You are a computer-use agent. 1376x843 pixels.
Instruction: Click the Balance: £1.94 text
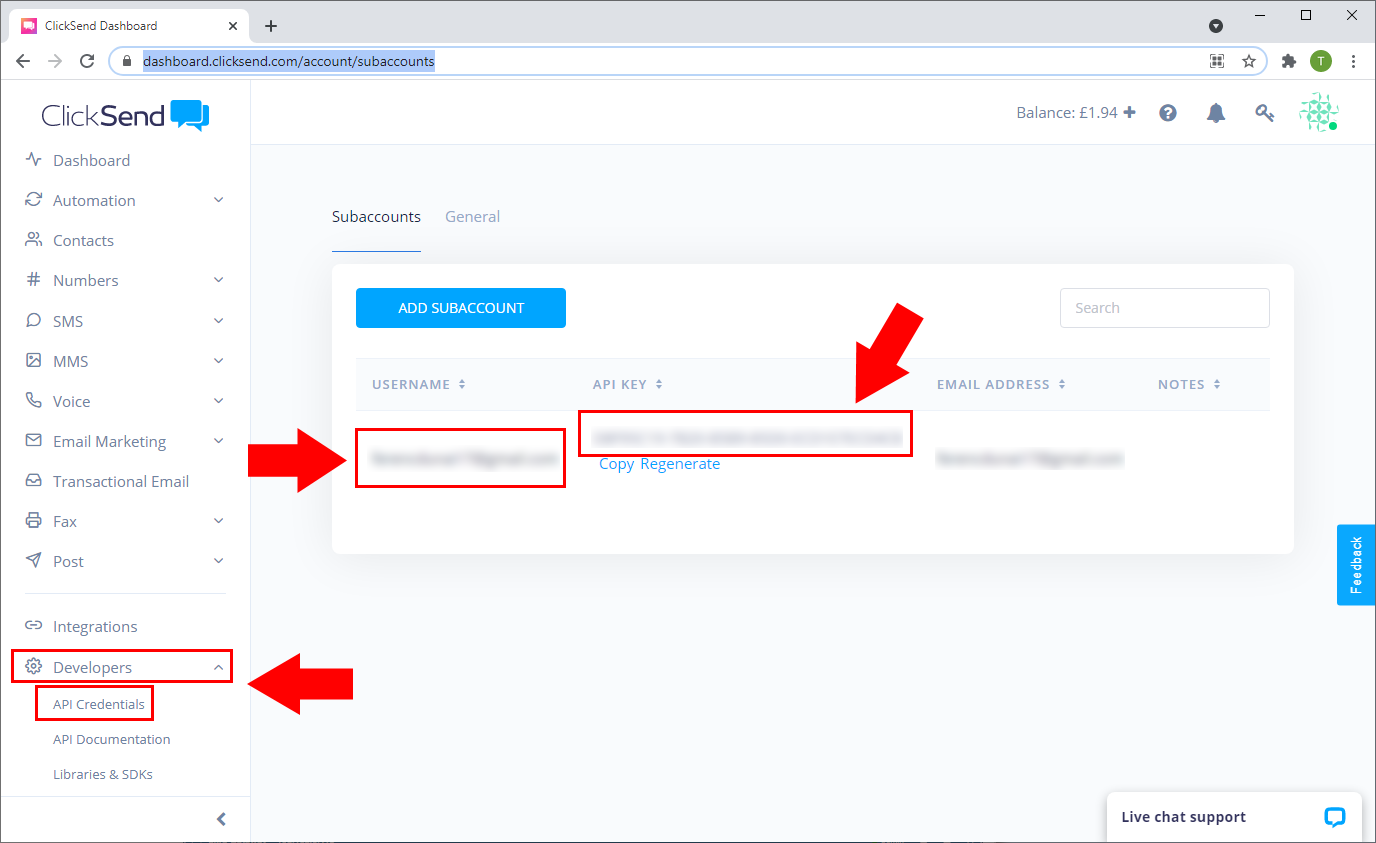pyautogui.click(x=1067, y=113)
